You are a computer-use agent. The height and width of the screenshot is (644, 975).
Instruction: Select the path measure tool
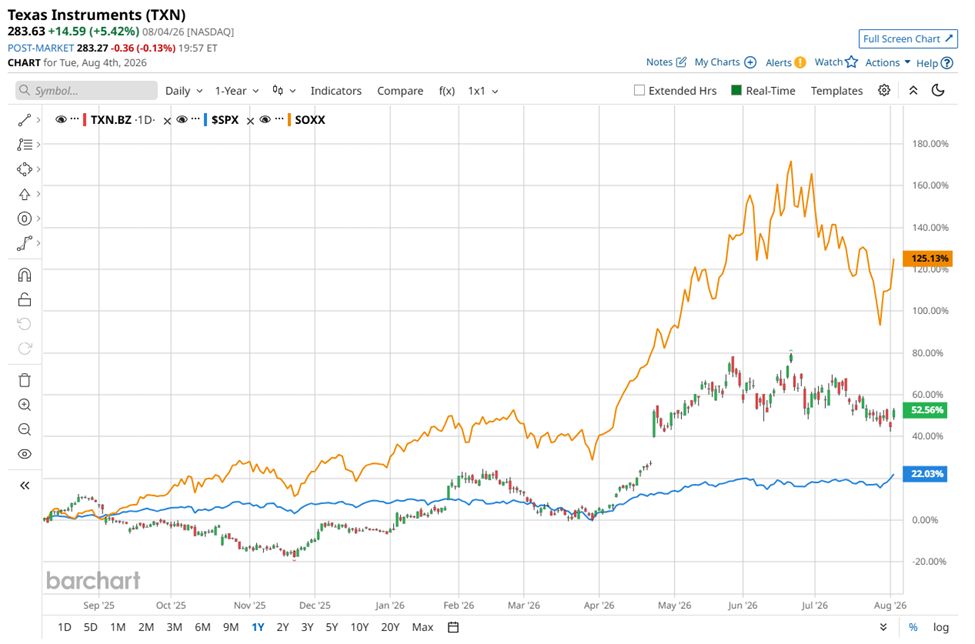[24, 243]
